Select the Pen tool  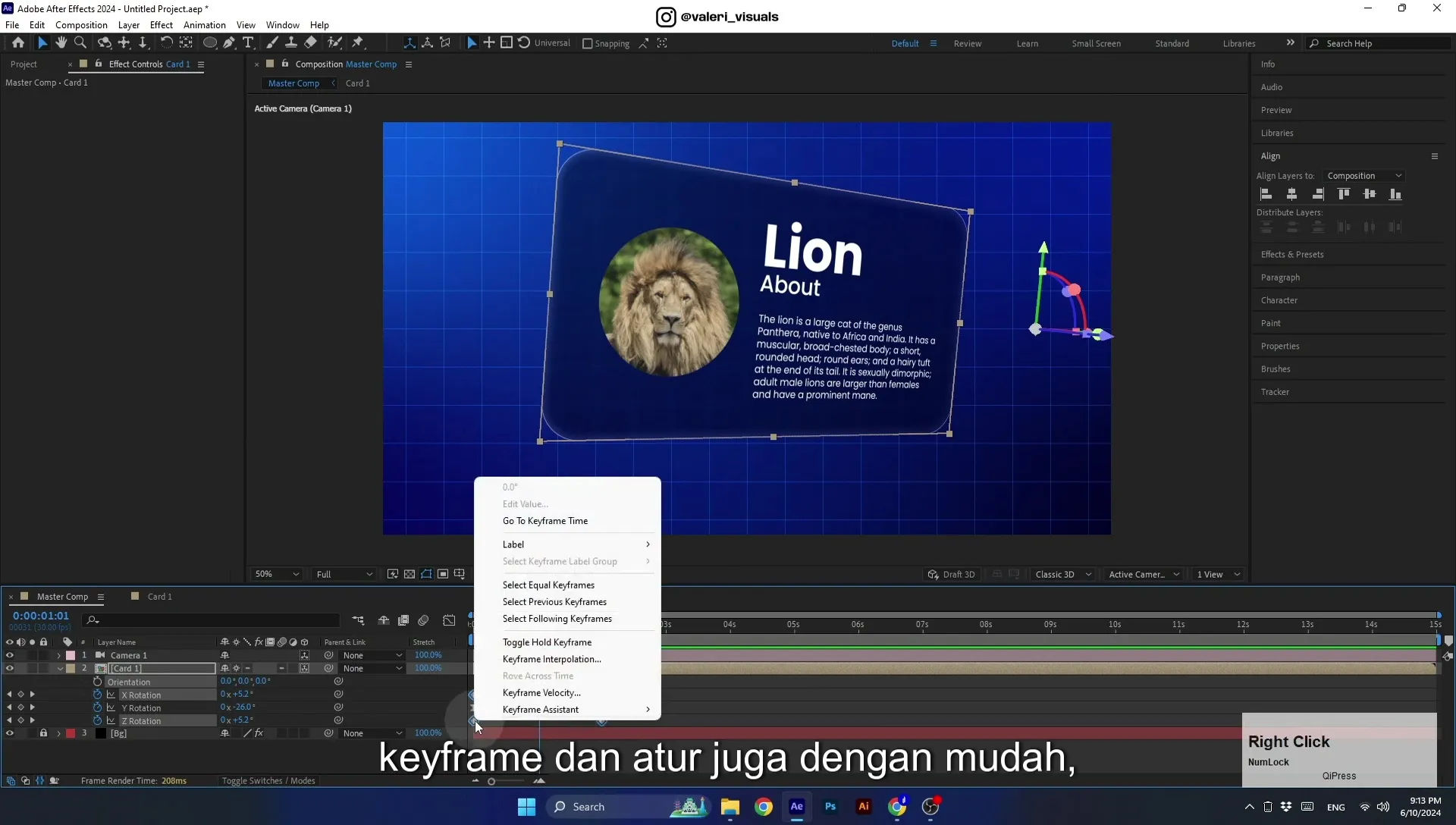click(x=229, y=43)
